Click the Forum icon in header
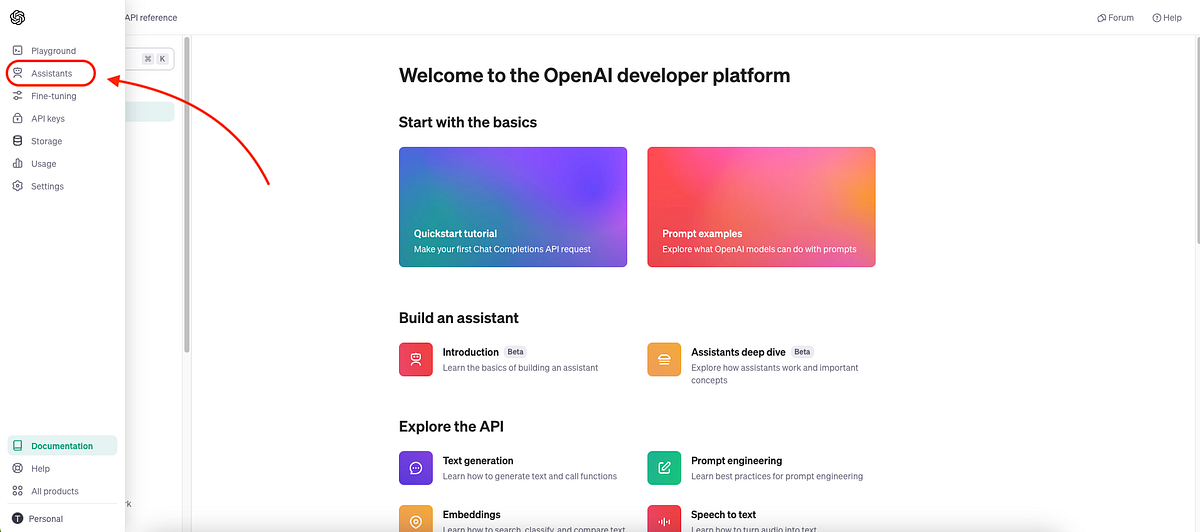1200x532 pixels. (x=1101, y=18)
